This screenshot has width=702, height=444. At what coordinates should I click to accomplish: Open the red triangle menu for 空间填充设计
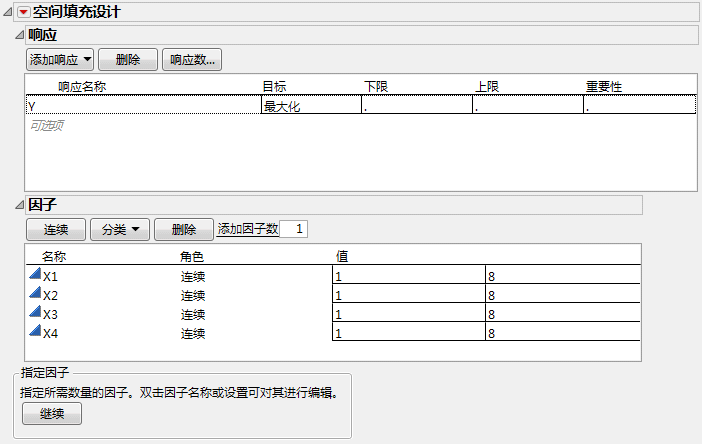(x=24, y=12)
